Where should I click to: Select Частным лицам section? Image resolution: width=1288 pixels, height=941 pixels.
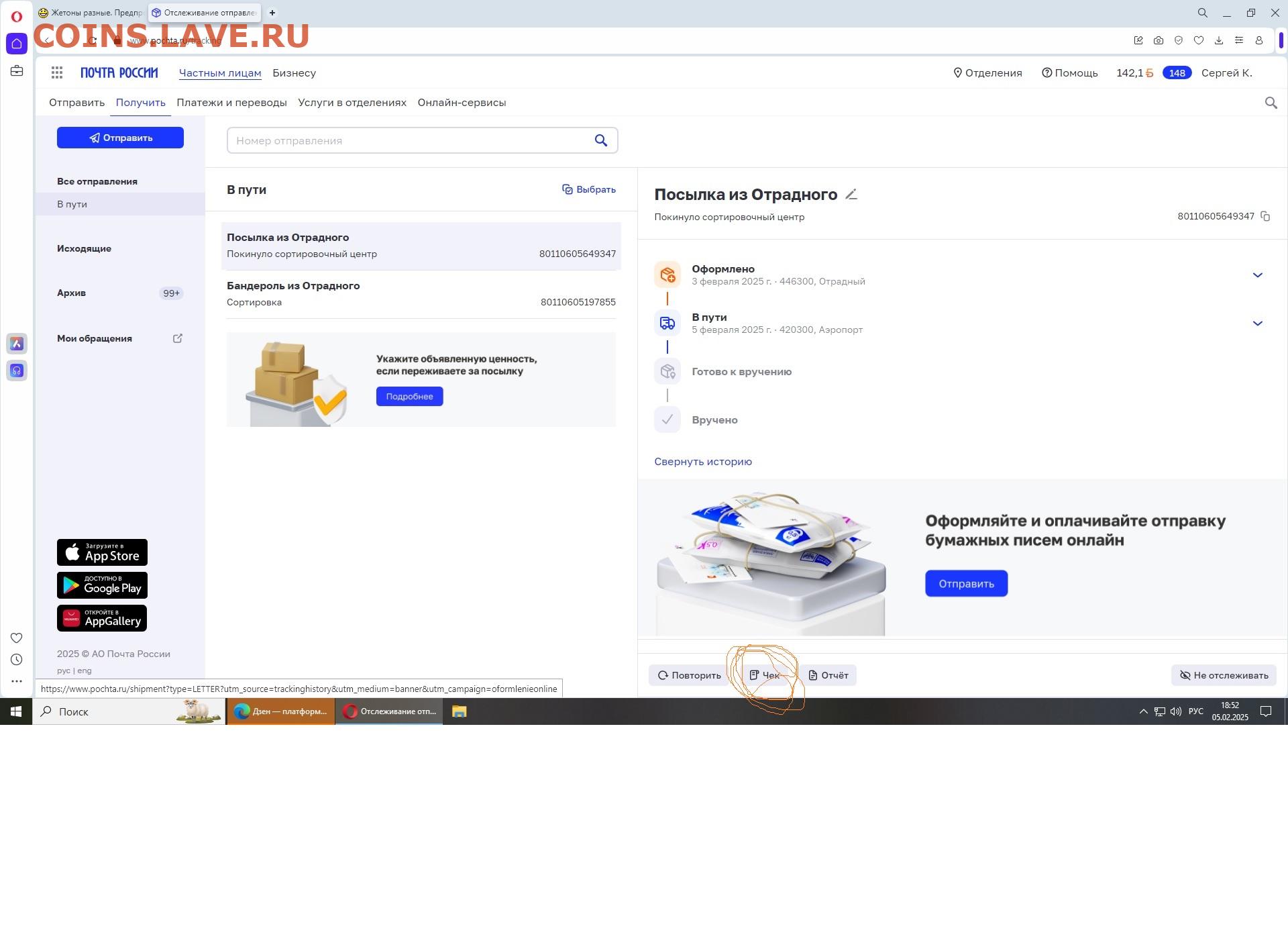coord(220,72)
